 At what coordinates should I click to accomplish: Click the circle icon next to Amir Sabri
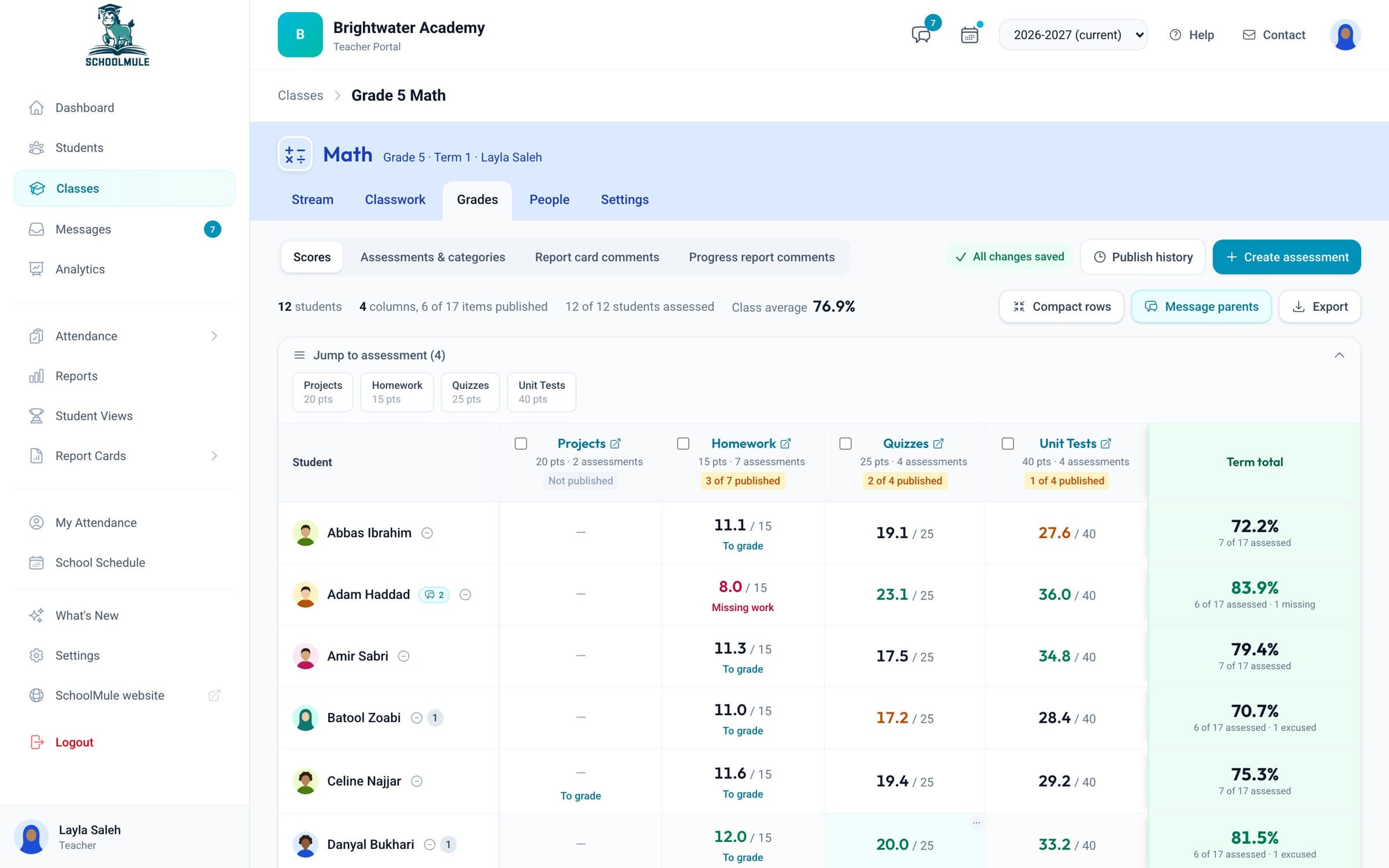(404, 656)
